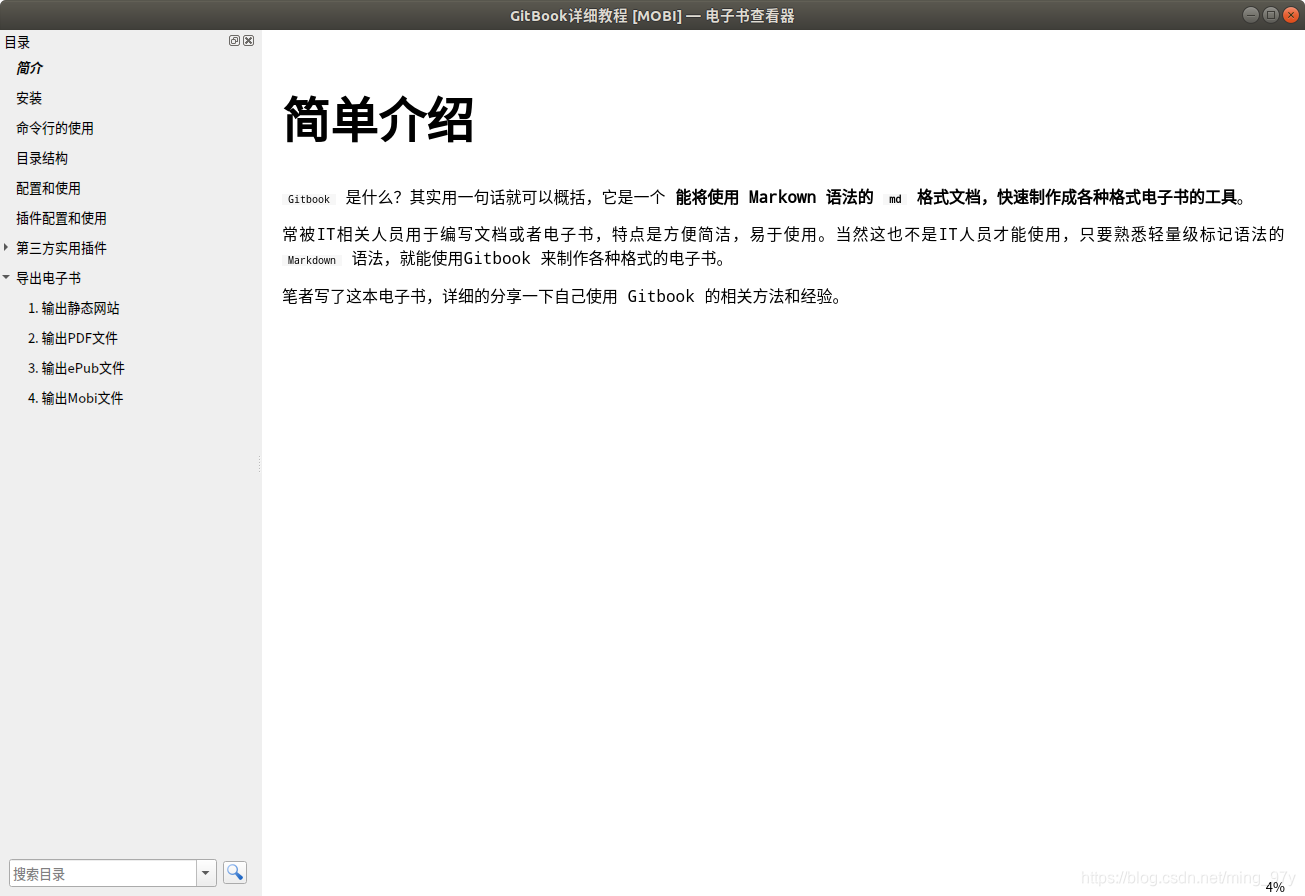This screenshot has height=896, width=1305.
Task: Click the 4% reading progress indicator
Action: point(1275,887)
